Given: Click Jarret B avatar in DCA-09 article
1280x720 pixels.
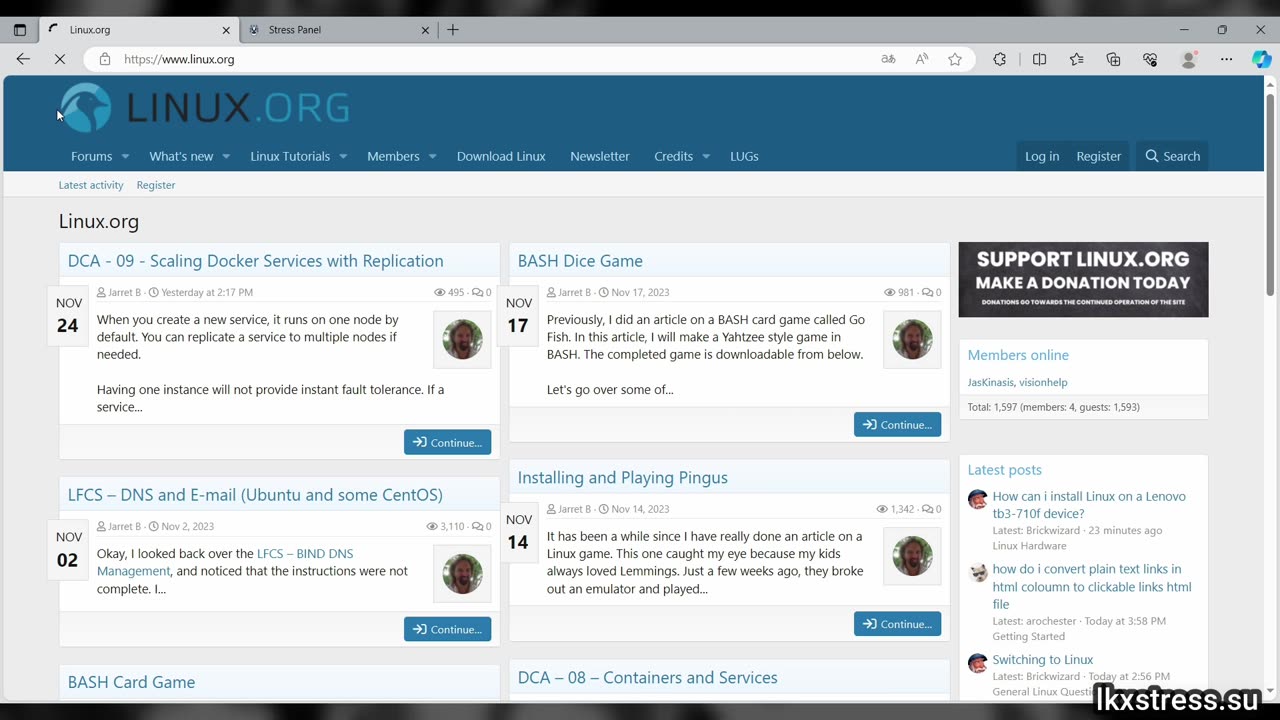Looking at the screenshot, I should 462,340.
